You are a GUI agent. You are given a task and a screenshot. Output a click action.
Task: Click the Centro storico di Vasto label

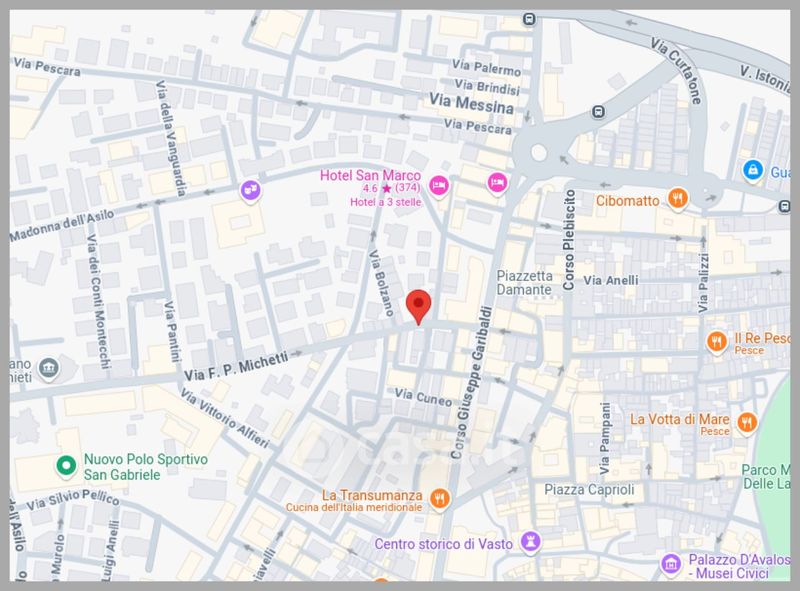443,544
